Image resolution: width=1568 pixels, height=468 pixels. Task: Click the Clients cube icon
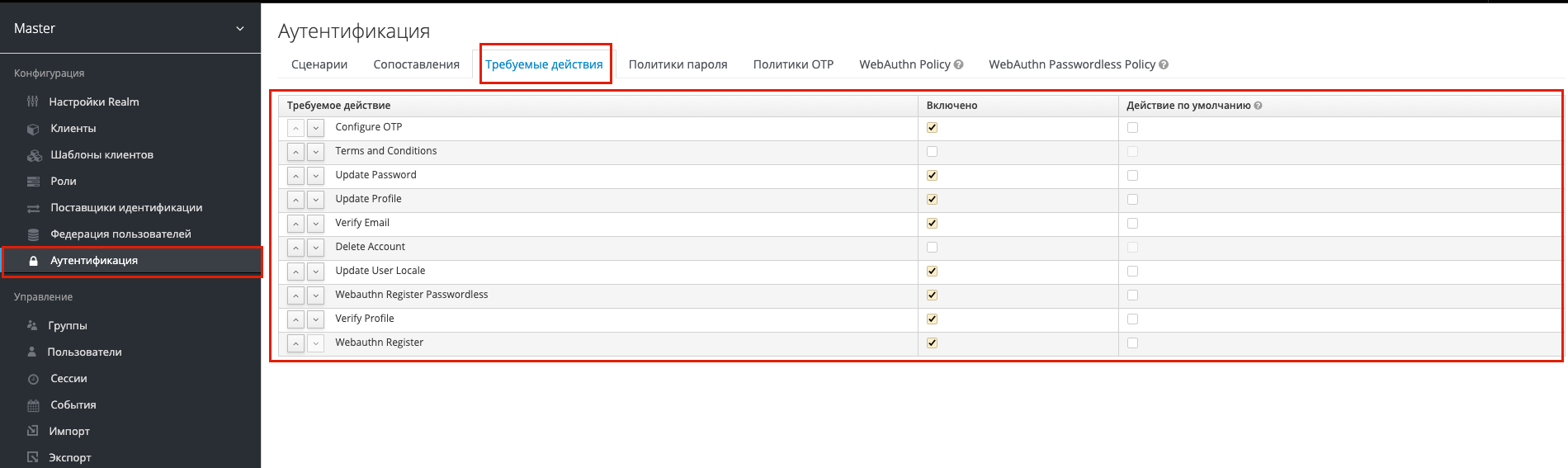[33, 129]
